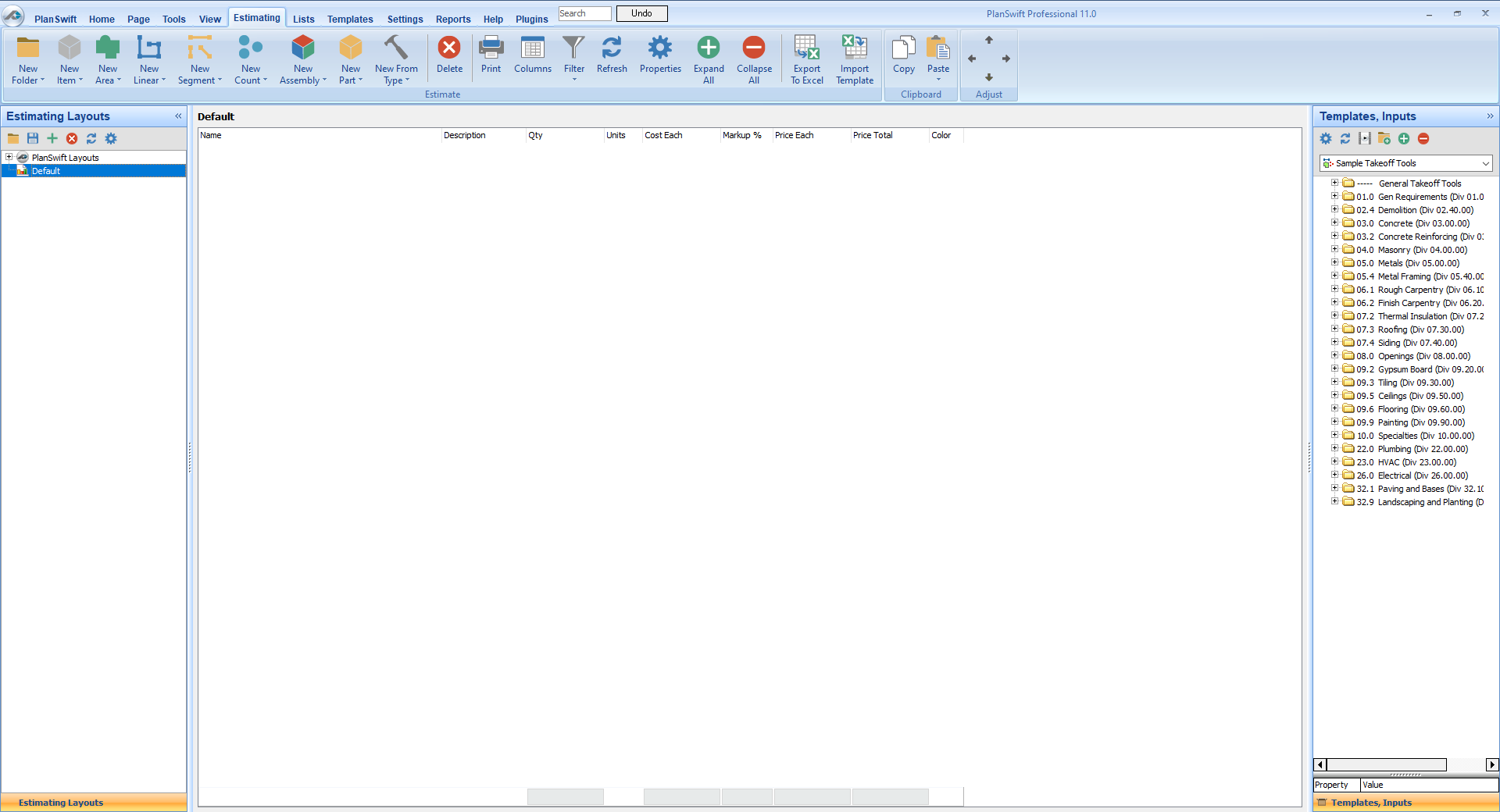The image size is (1500, 812).
Task: Click the red Delete button in ribbon
Action: 449,54
